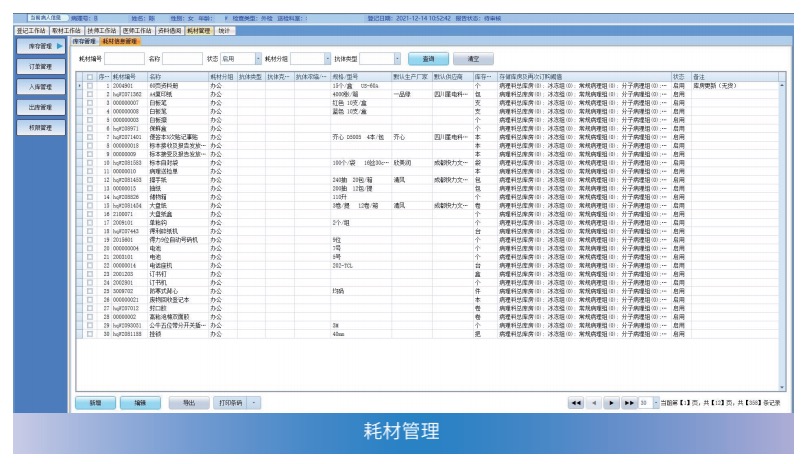
Task: Check the box for row 3 item 000000007
Action: tap(90, 103)
